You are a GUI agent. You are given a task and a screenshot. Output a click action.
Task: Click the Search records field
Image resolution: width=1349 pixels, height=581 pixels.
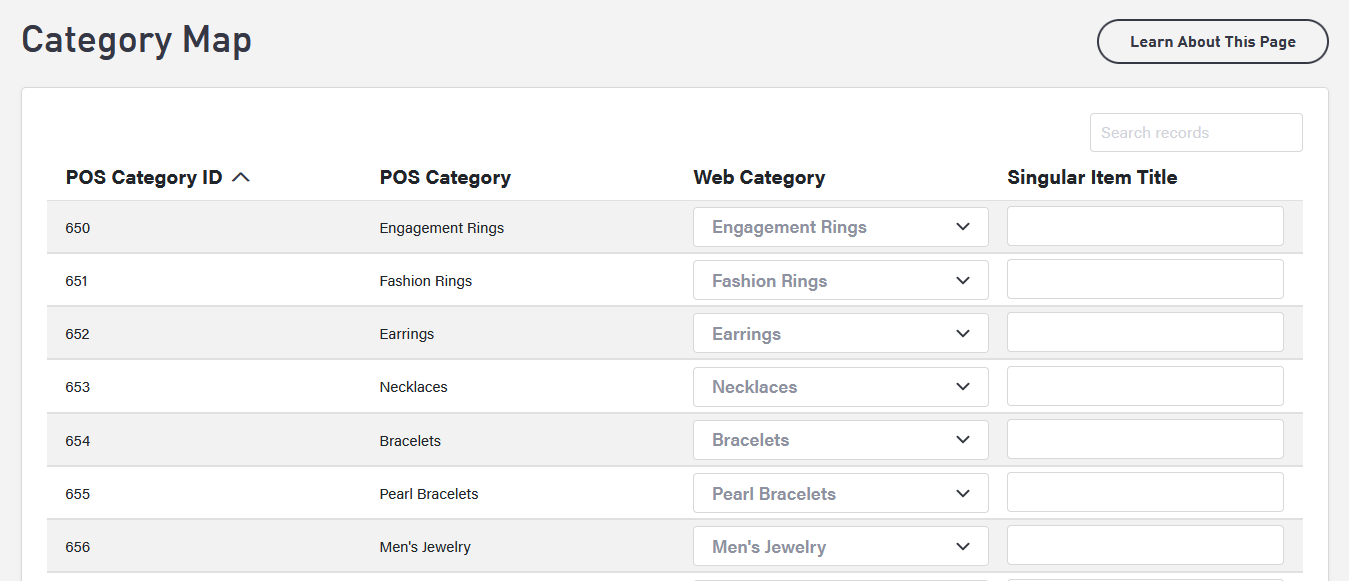[x=1195, y=133]
